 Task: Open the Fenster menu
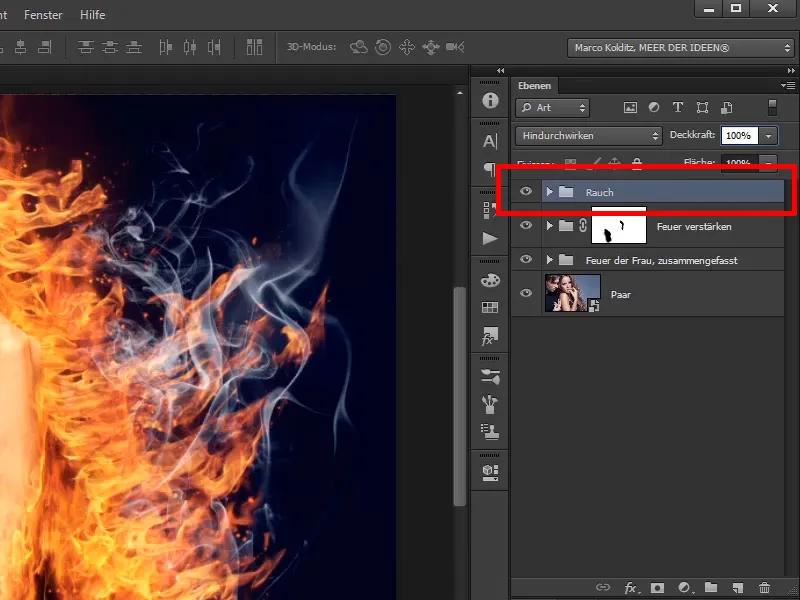[x=43, y=15]
